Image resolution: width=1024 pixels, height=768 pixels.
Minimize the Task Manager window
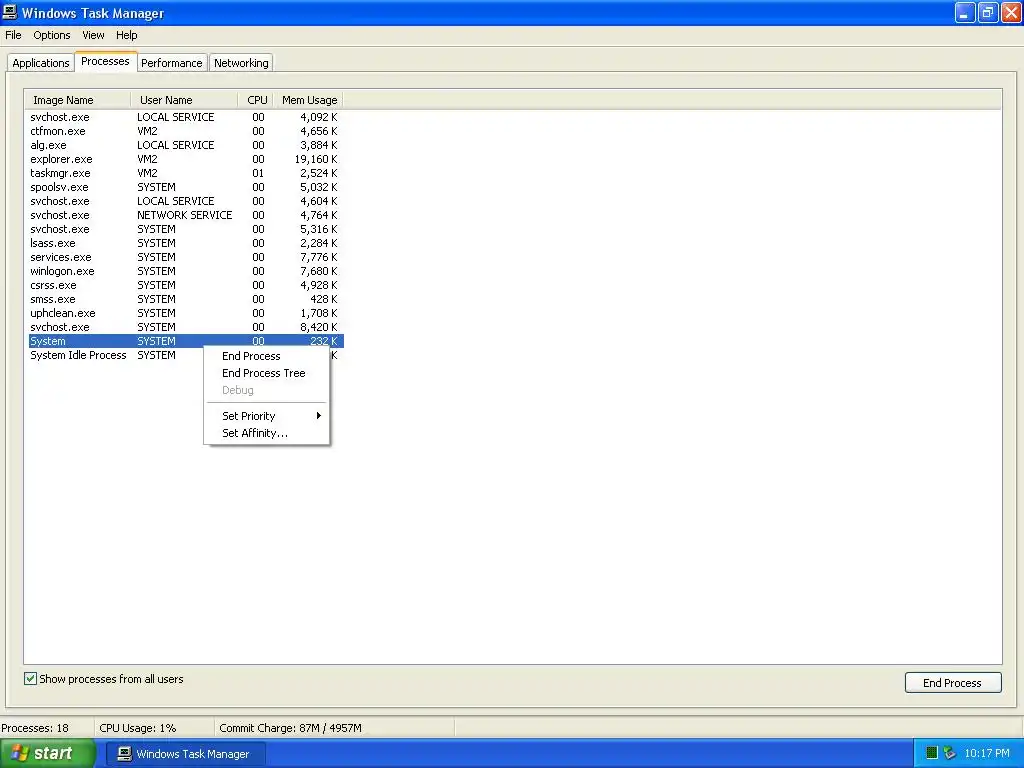coord(964,12)
